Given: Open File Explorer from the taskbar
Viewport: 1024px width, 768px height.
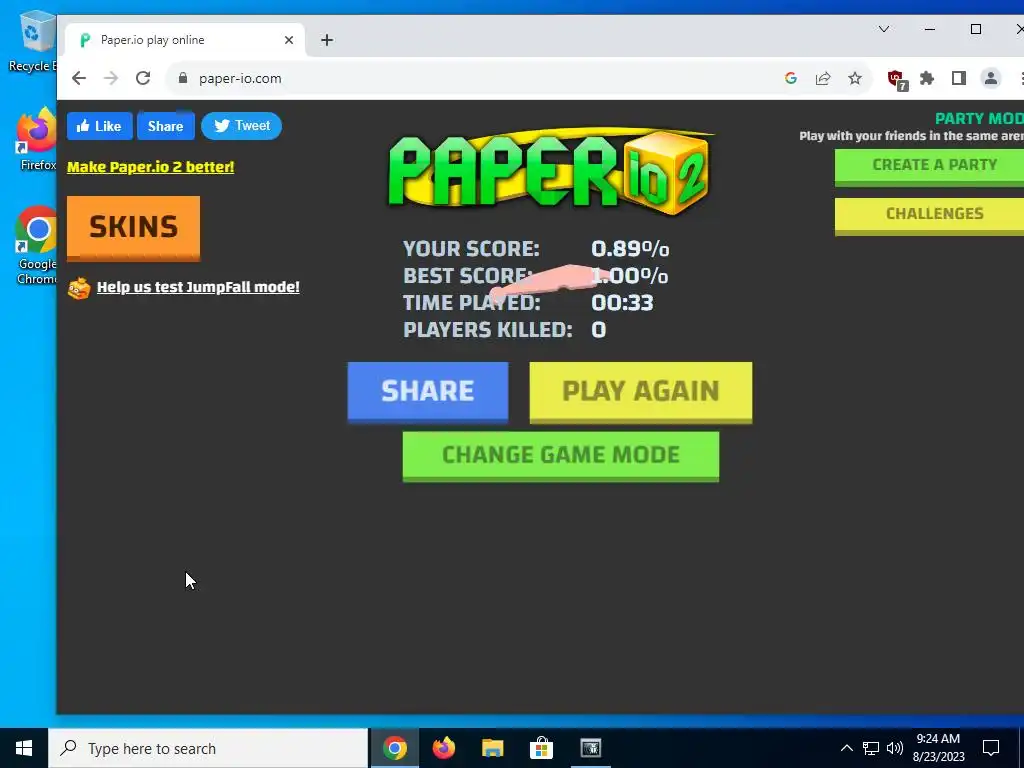Looking at the screenshot, I should [x=493, y=748].
